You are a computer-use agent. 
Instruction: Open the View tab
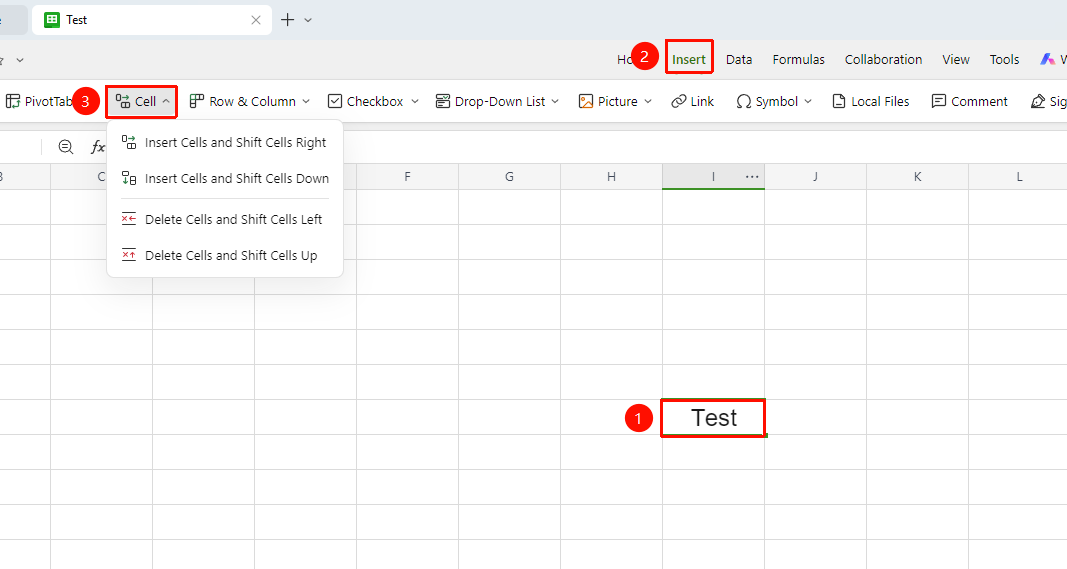point(955,60)
